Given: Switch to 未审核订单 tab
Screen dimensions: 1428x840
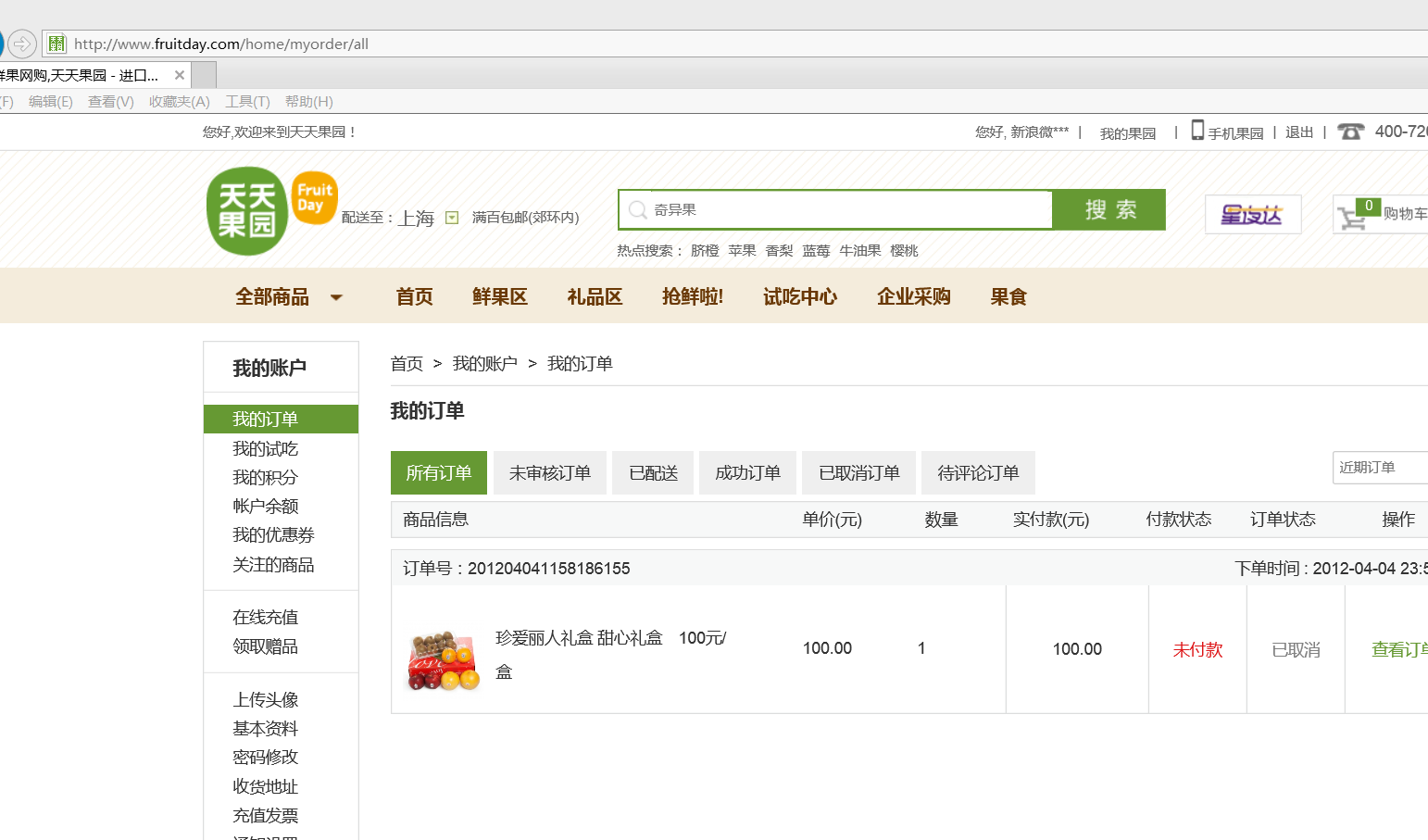Looking at the screenshot, I should (x=550, y=472).
